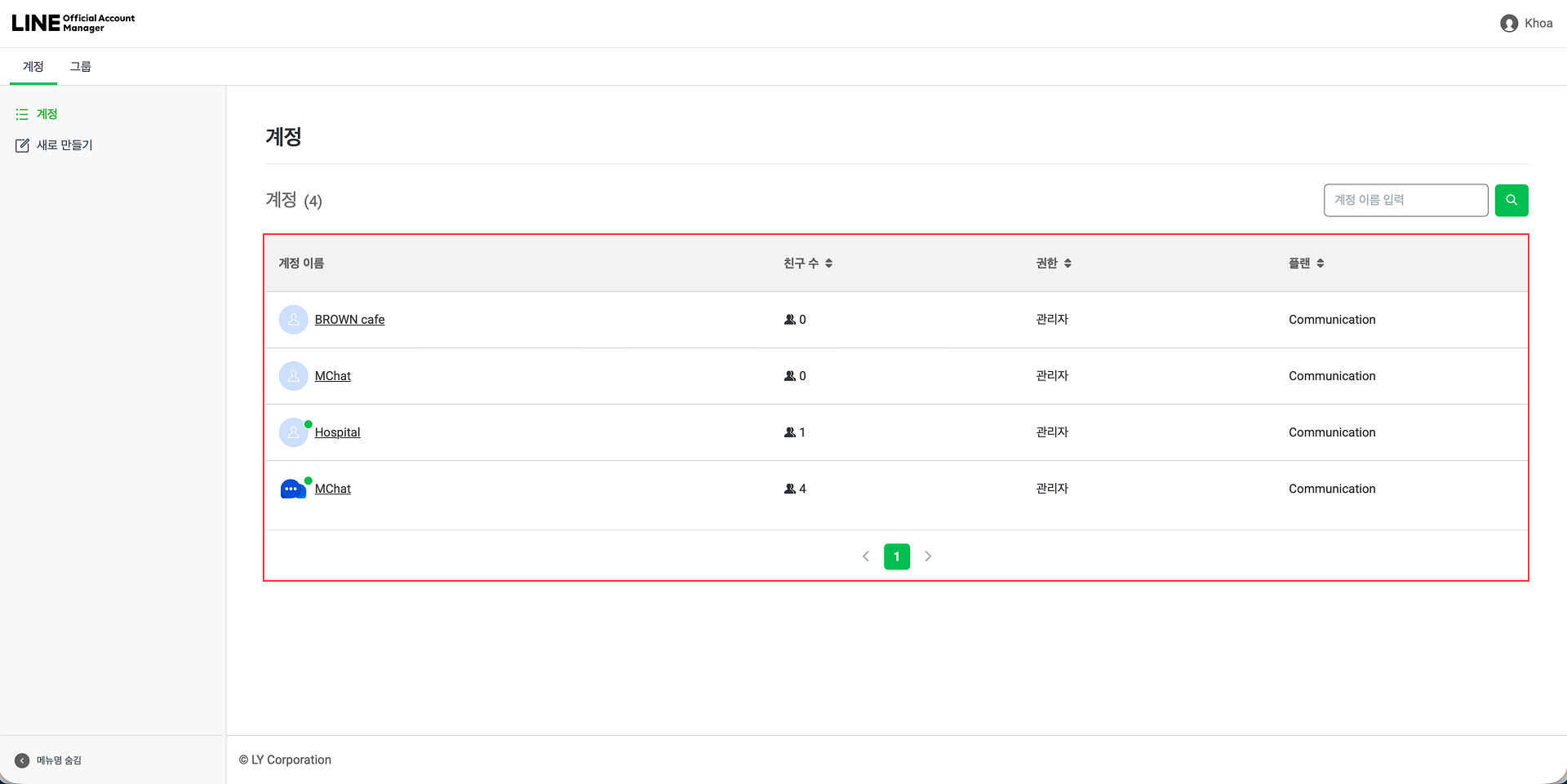Click the 새로 만들기 sidebar item

(64, 145)
